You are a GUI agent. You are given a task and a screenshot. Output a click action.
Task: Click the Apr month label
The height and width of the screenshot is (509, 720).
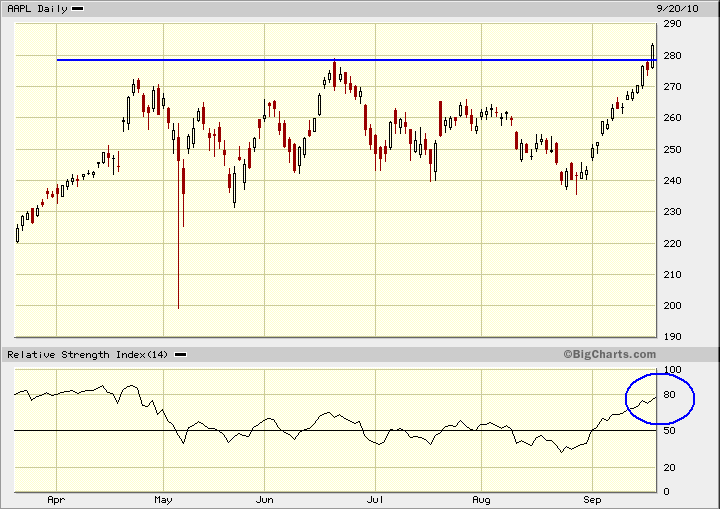(56, 500)
